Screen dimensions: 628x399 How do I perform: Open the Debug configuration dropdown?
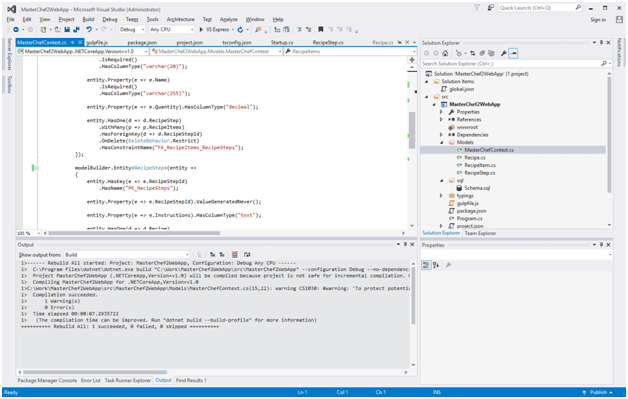132,30
